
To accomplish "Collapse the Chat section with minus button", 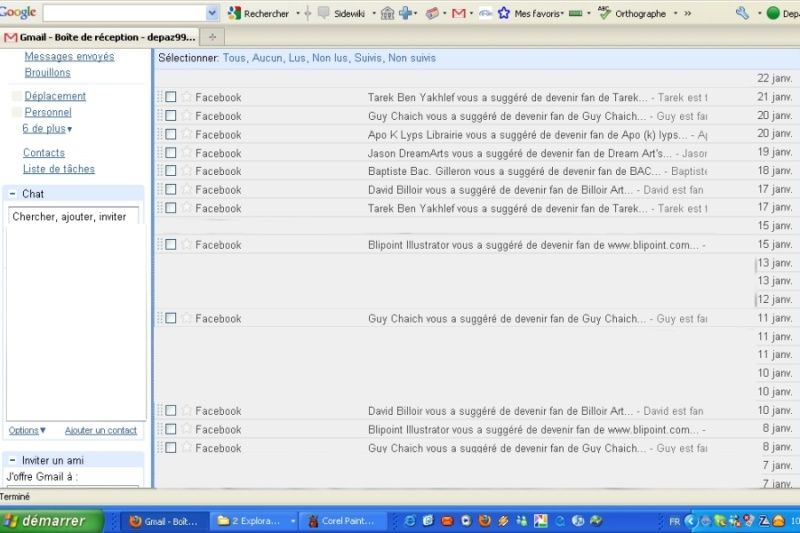I will 12,194.
